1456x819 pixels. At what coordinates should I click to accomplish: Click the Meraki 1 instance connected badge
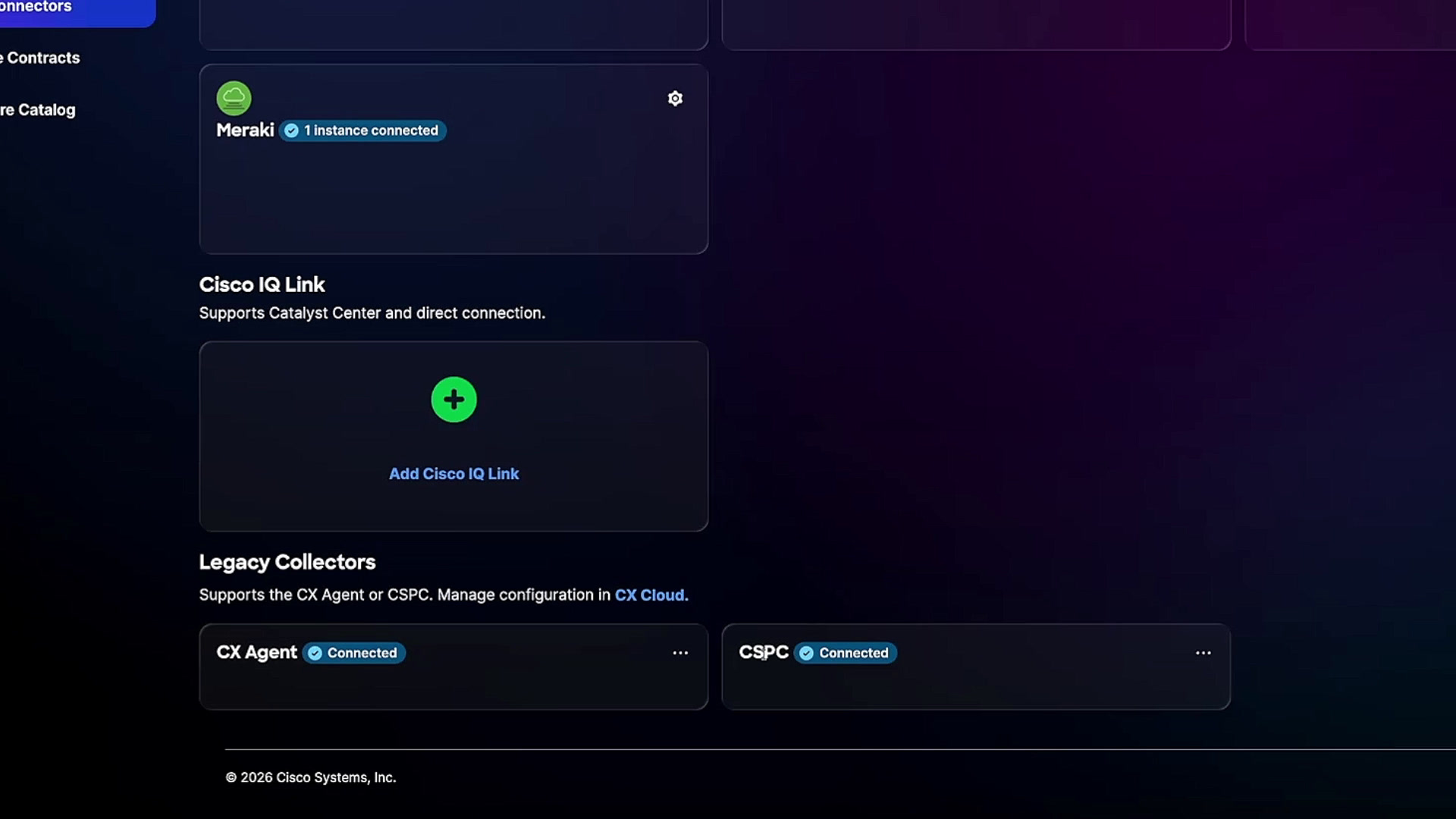pyautogui.click(x=362, y=130)
